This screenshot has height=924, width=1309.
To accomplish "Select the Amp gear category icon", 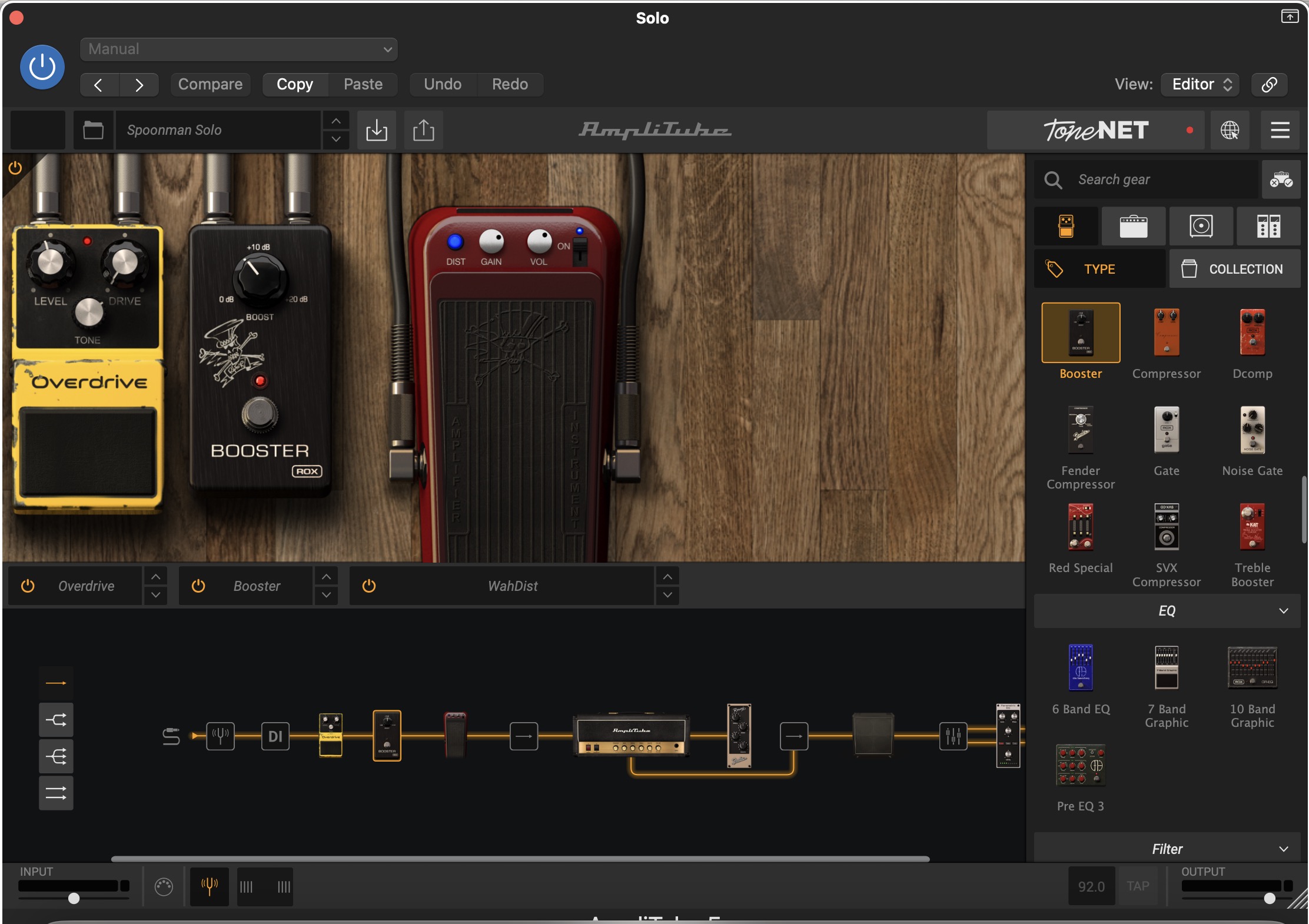I will tap(1134, 226).
